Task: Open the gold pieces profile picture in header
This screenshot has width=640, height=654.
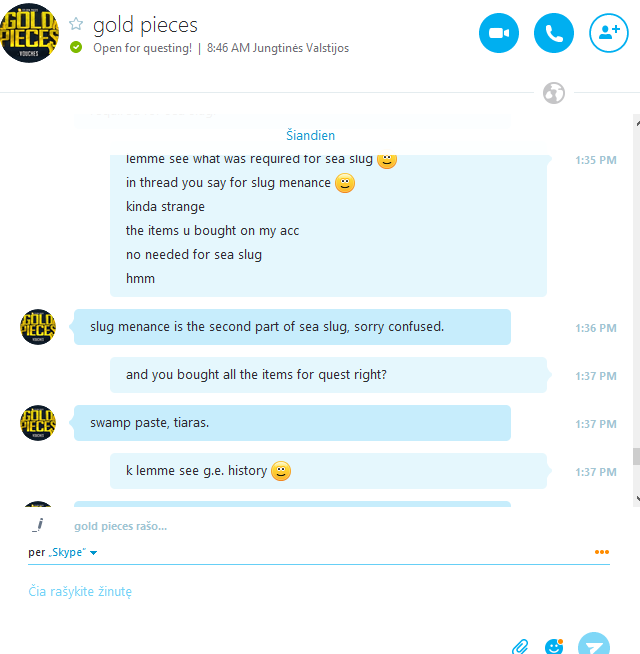Action: click(29, 33)
